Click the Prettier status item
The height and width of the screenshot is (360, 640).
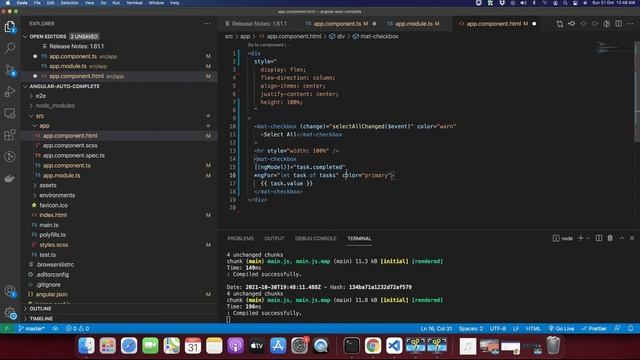click(x=594, y=329)
